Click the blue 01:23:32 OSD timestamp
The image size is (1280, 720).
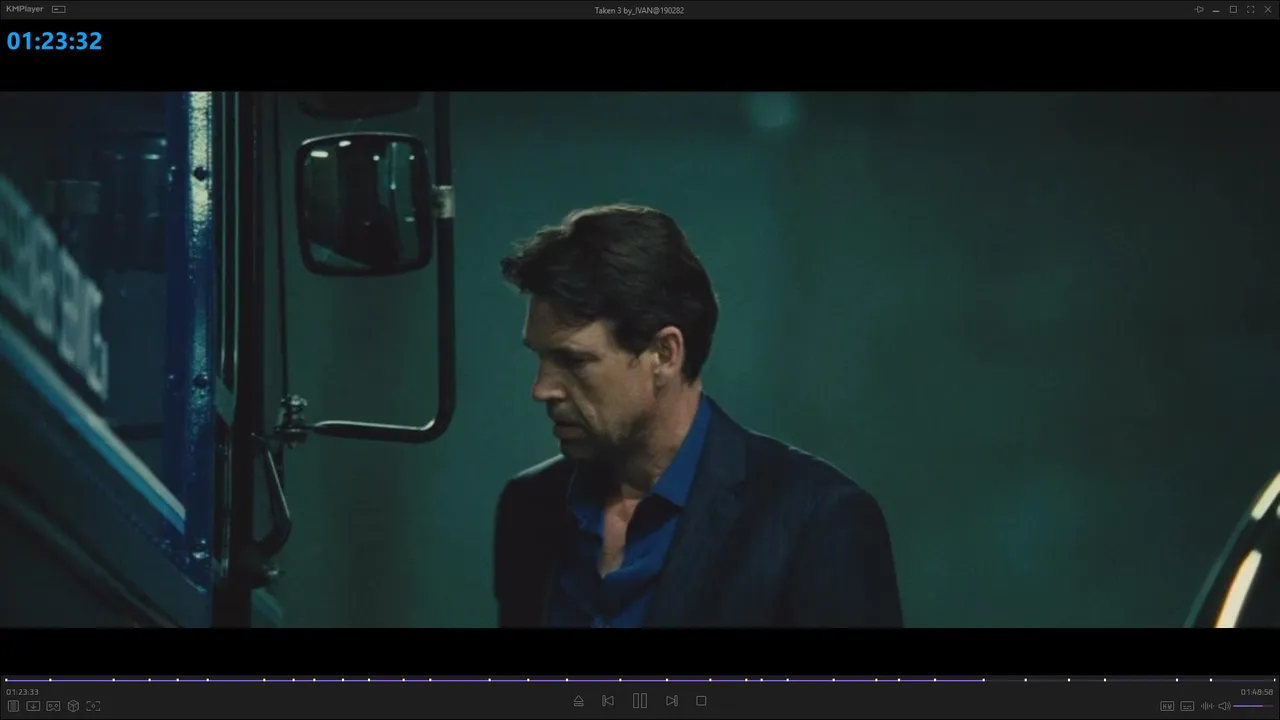[54, 41]
